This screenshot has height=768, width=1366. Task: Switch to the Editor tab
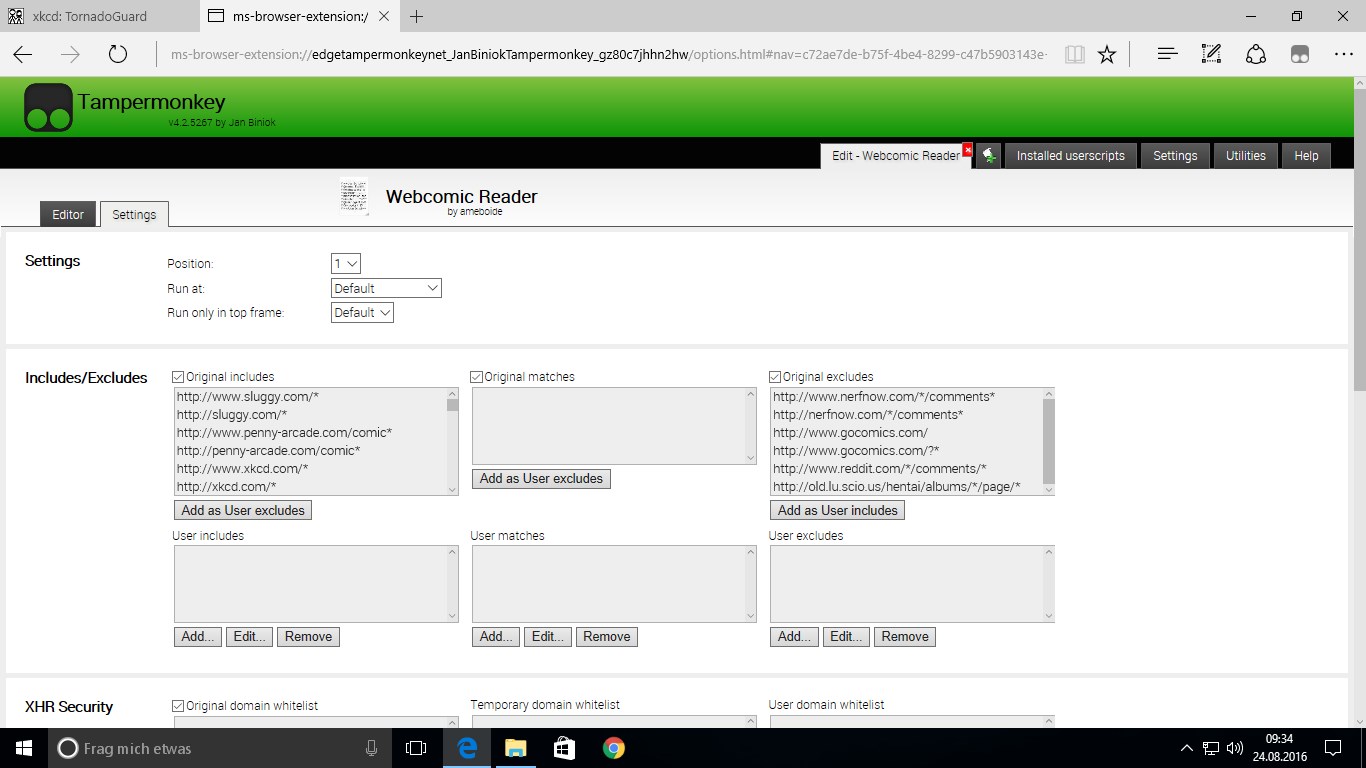pos(68,214)
